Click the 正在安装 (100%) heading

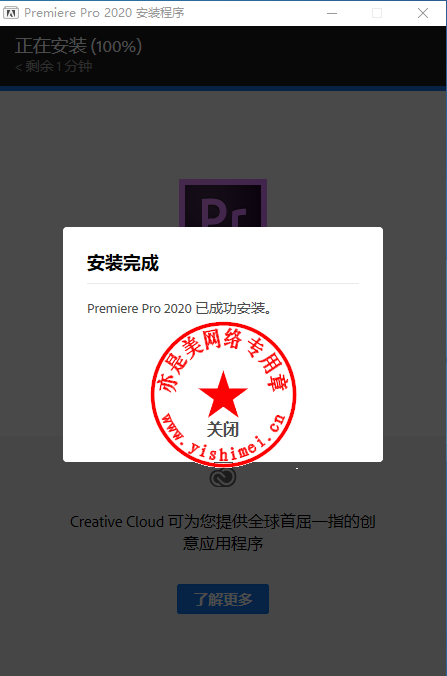pyautogui.click(x=78, y=46)
